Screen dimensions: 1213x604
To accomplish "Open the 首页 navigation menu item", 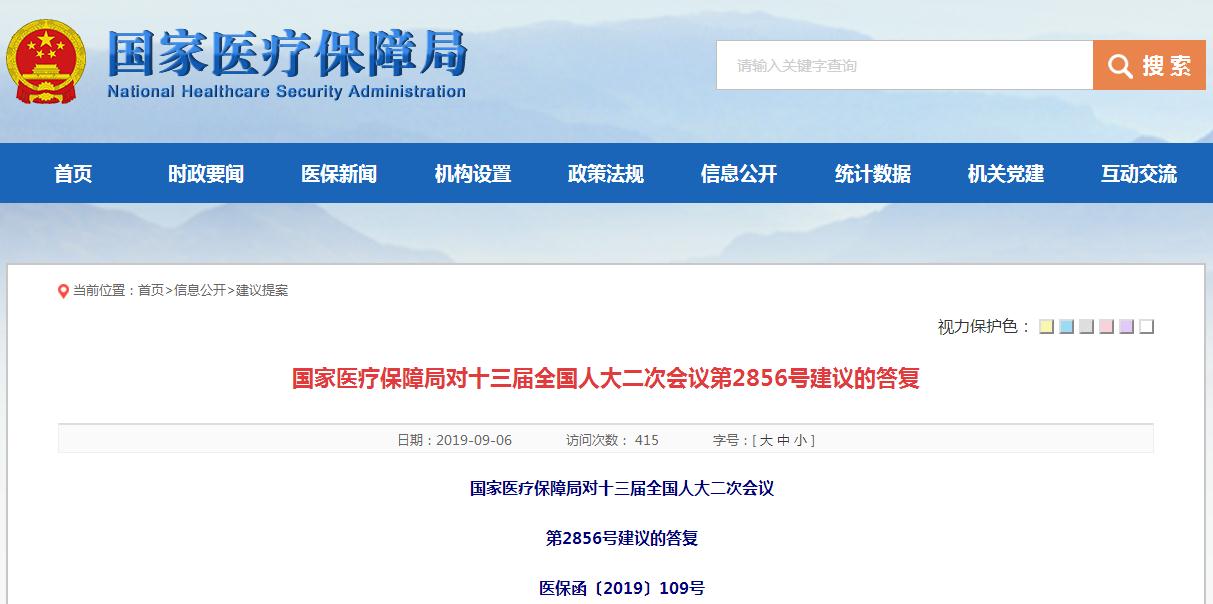I will tap(74, 172).
